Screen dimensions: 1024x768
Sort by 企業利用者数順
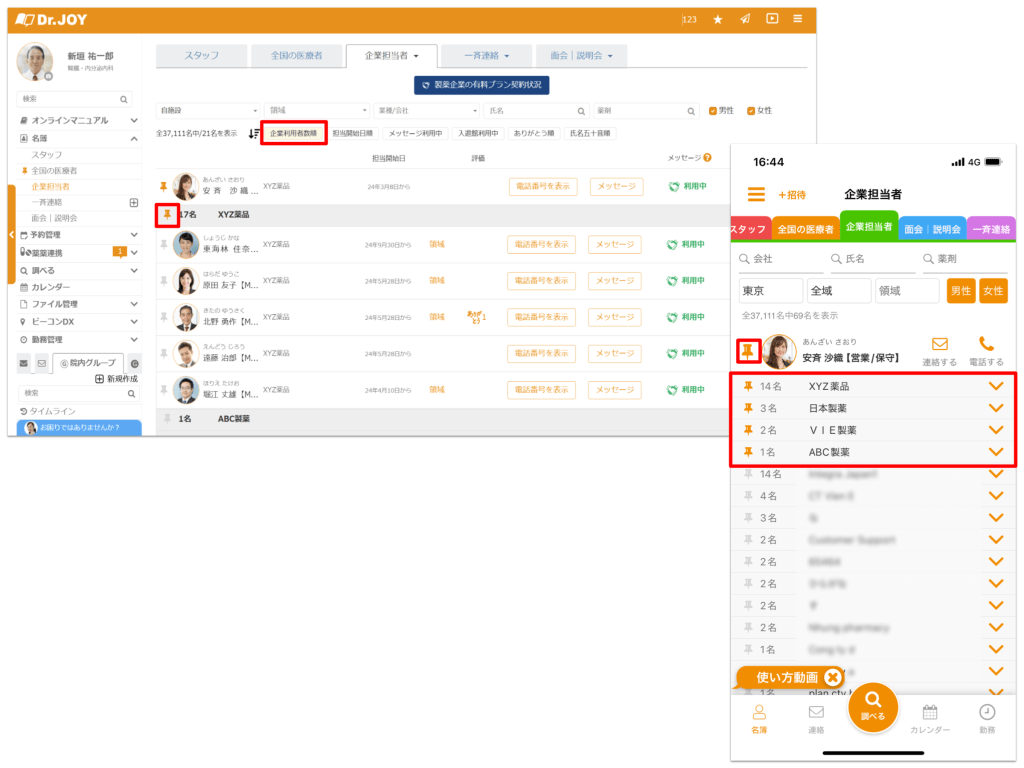[293, 133]
